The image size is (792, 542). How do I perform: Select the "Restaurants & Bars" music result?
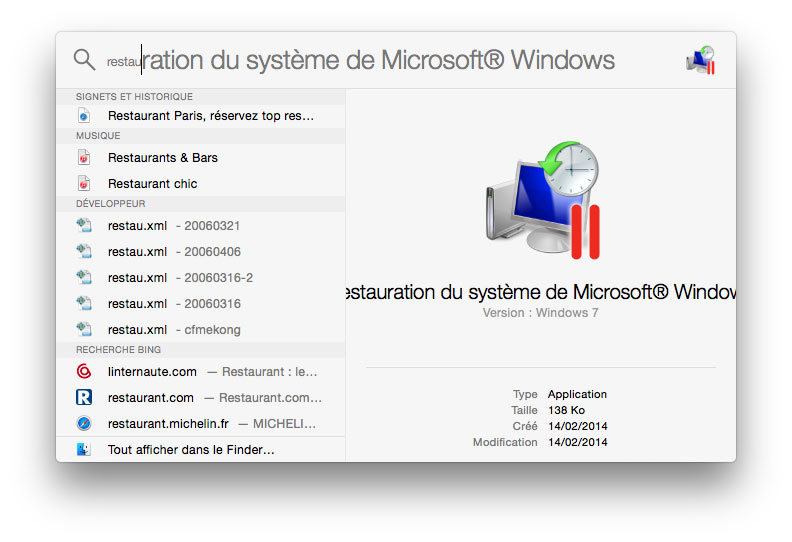pyautogui.click(x=201, y=158)
